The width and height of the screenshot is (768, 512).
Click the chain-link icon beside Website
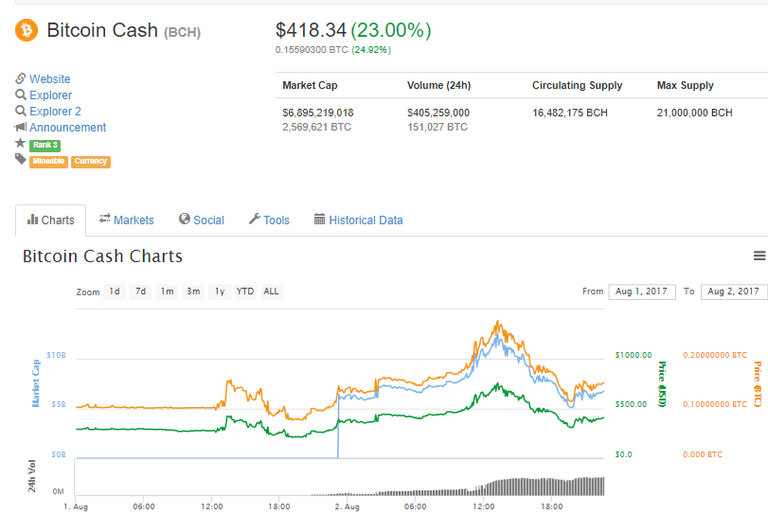click(21, 78)
